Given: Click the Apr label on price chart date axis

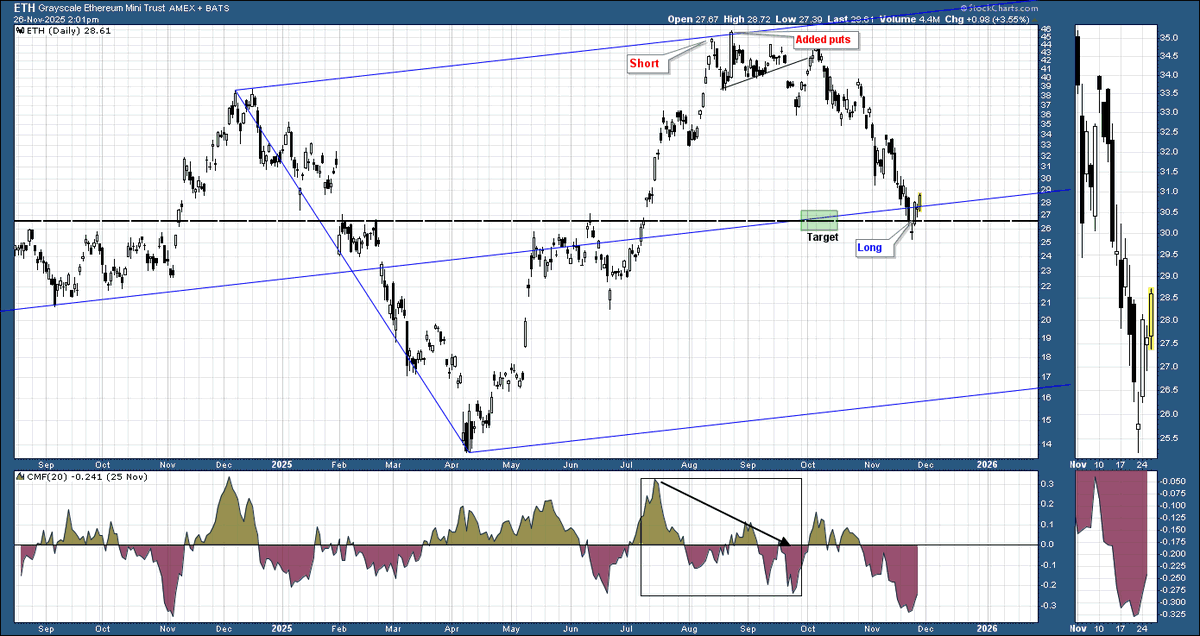Looking at the screenshot, I should click(450, 464).
